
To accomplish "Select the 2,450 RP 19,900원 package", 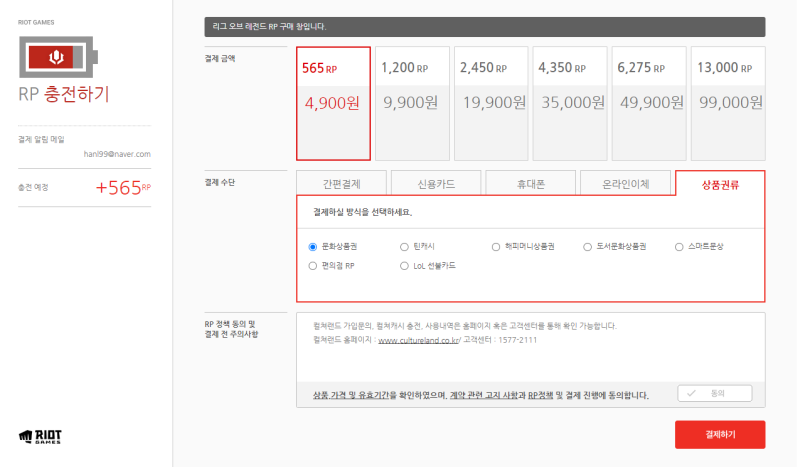I will click(x=491, y=104).
